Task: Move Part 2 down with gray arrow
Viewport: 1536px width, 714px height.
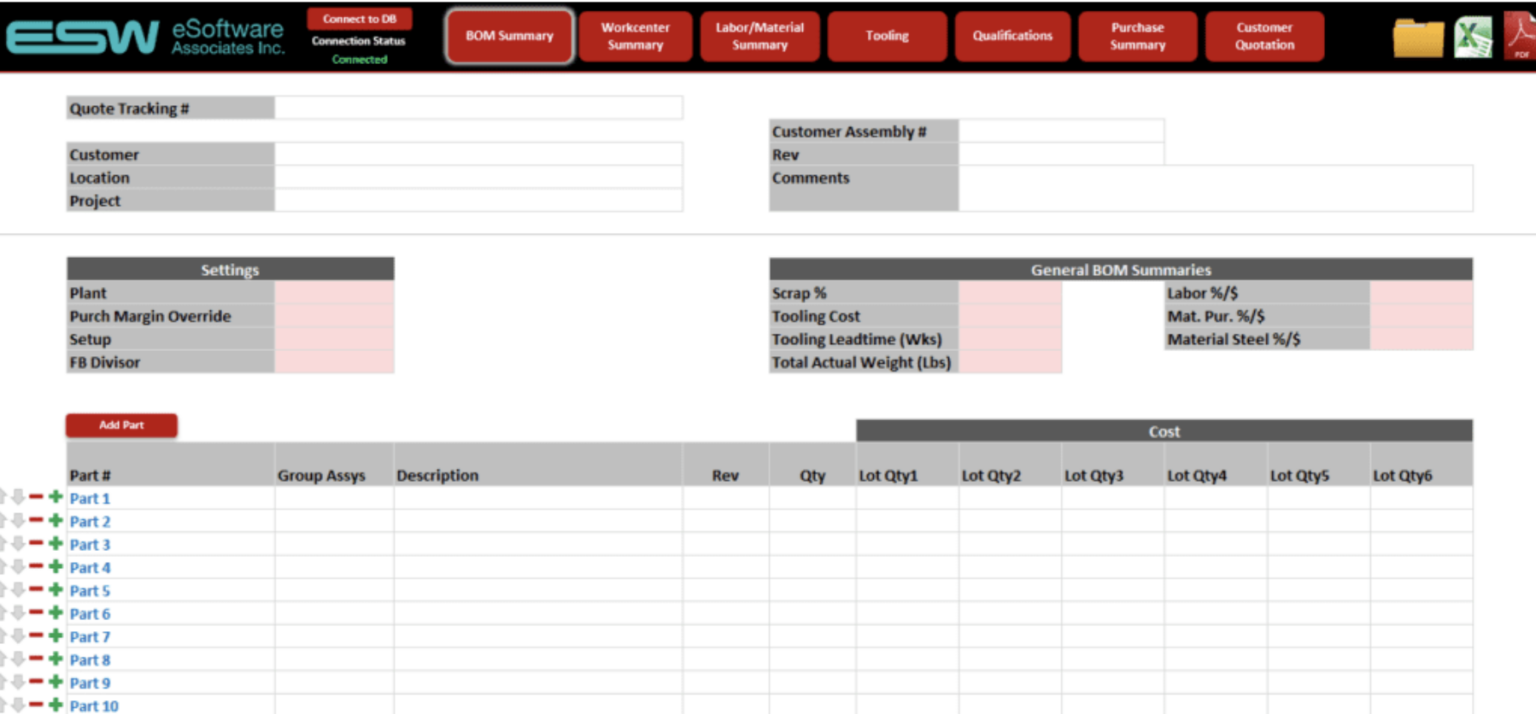Action: [x=17, y=520]
